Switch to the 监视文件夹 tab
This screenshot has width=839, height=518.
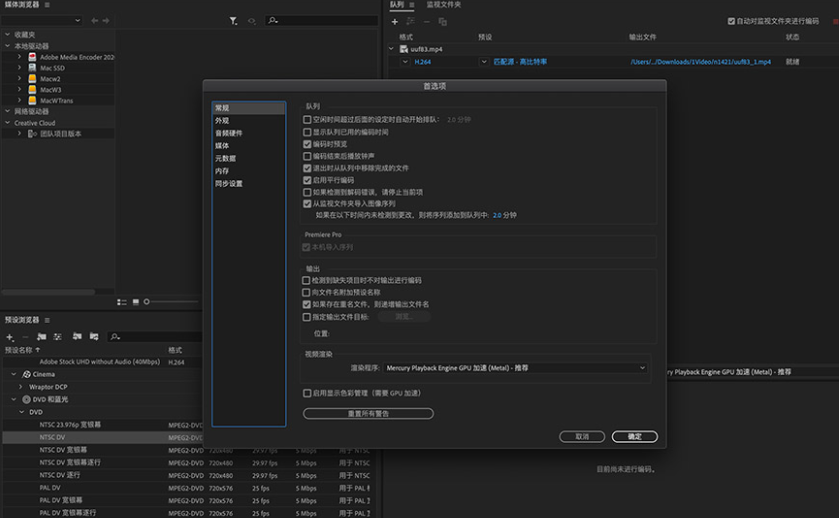[x=444, y=5]
